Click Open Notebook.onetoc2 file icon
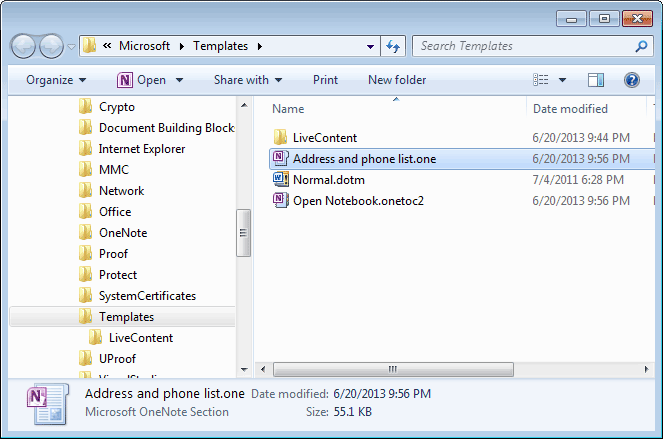 point(280,200)
